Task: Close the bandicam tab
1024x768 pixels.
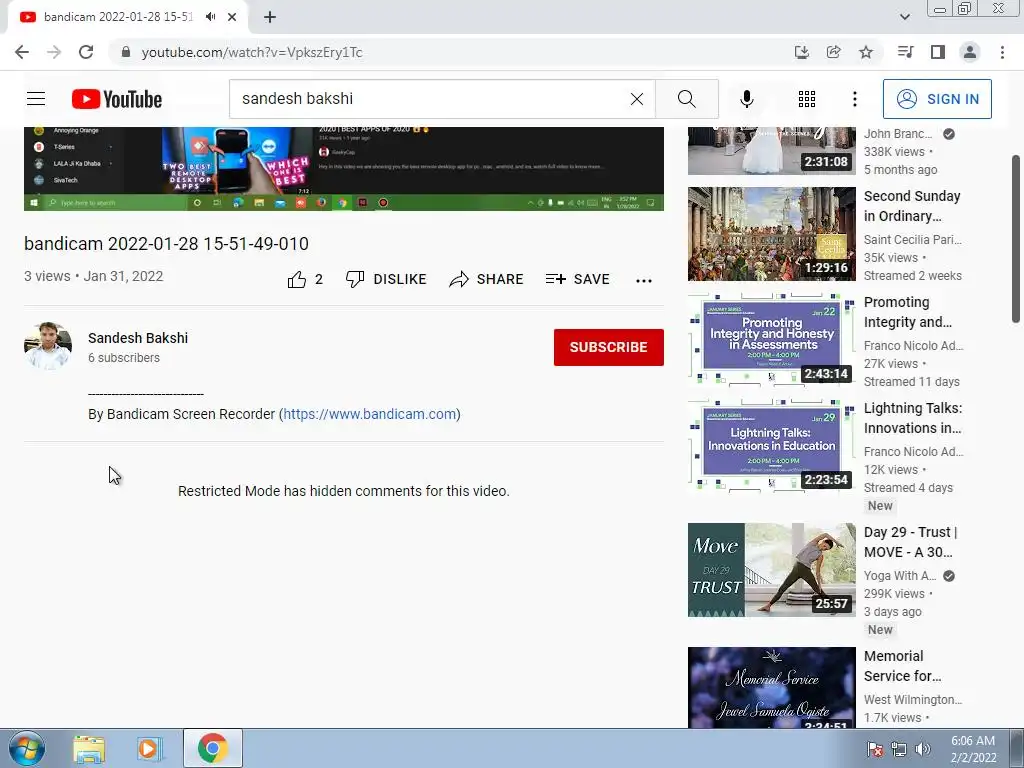Action: (232, 17)
